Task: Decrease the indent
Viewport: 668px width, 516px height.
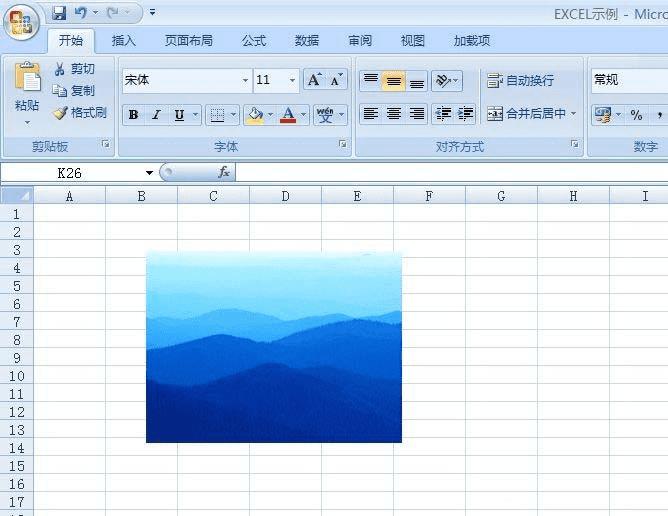Action: pos(443,114)
